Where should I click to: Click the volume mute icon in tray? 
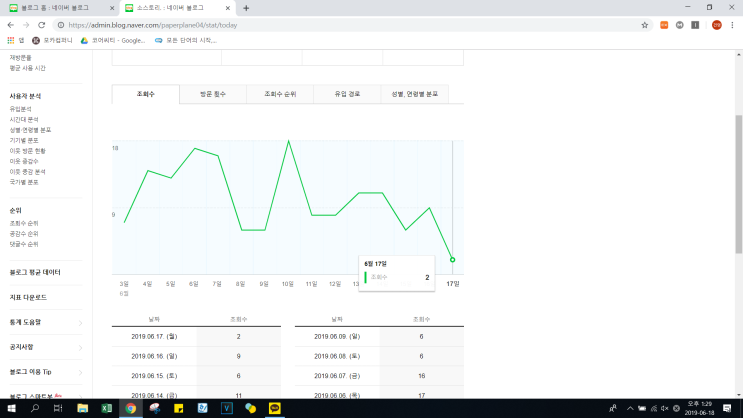[x=664, y=408]
